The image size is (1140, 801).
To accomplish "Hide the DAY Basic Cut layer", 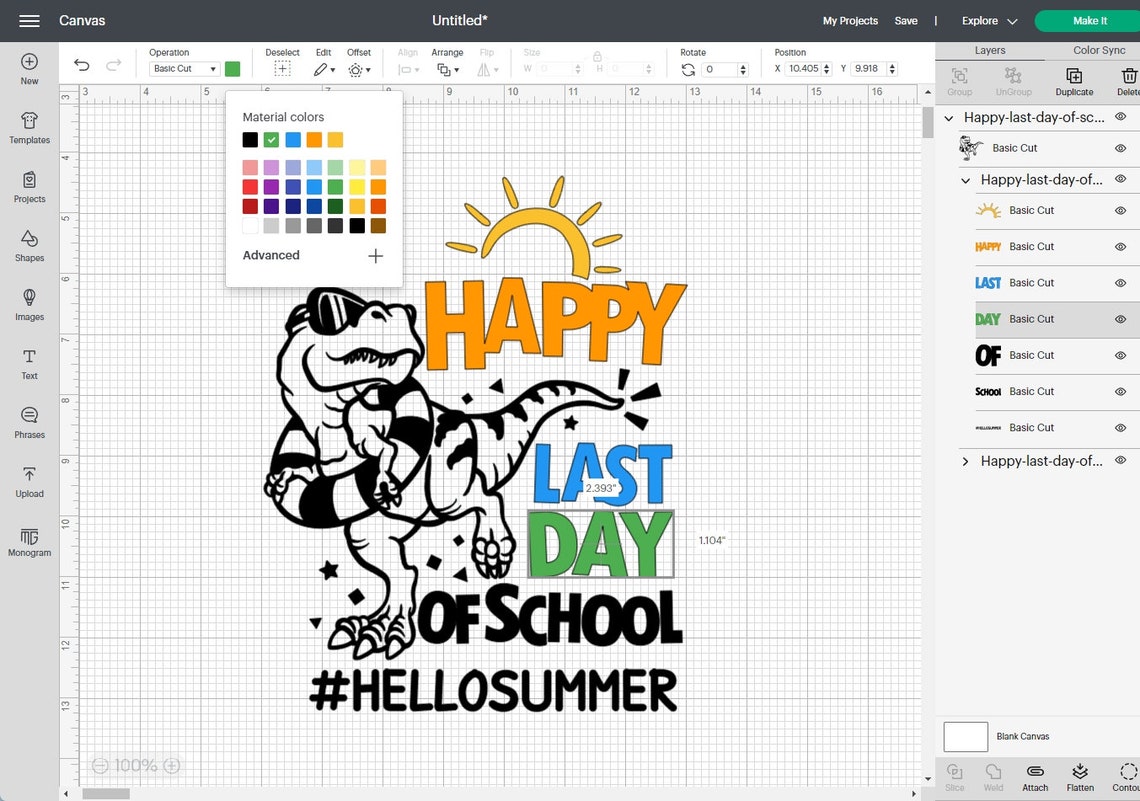I will click(x=1120, y=319).
